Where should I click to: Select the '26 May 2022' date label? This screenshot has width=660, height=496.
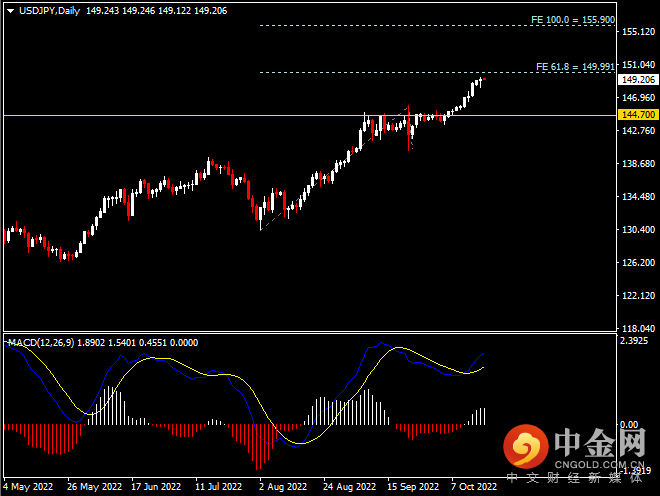(94, 487)
